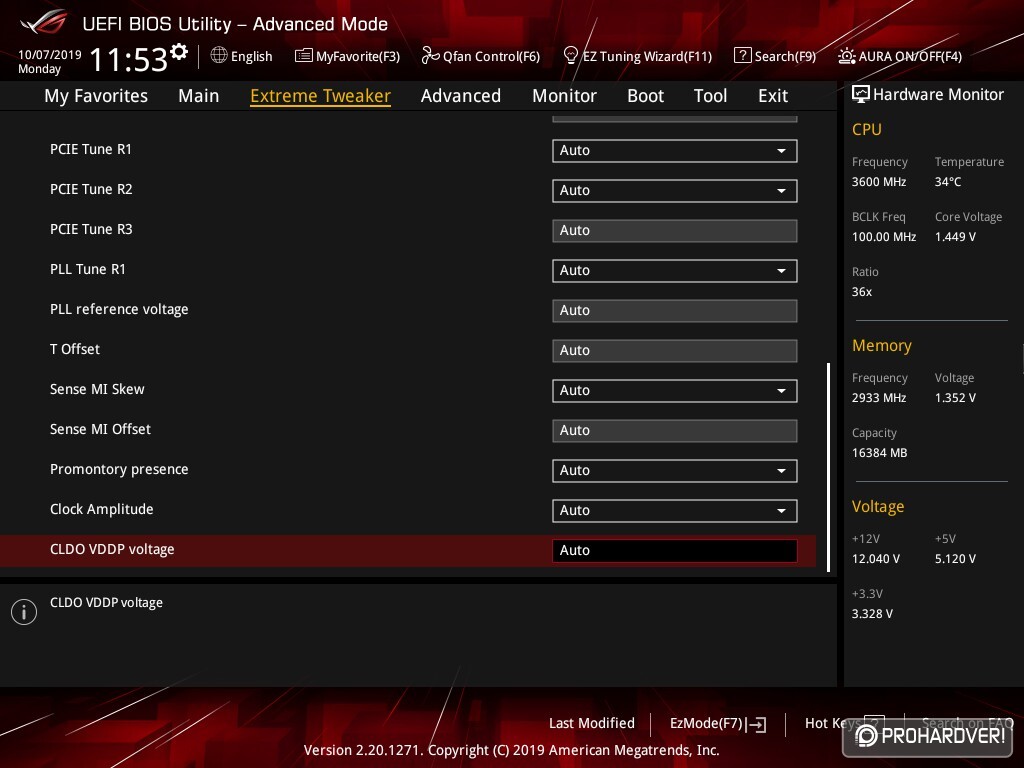This screenshot has height=768, width=1024.
Task: Click Memory Capacity value 16384 MB
Action: (x=879, y=453)
